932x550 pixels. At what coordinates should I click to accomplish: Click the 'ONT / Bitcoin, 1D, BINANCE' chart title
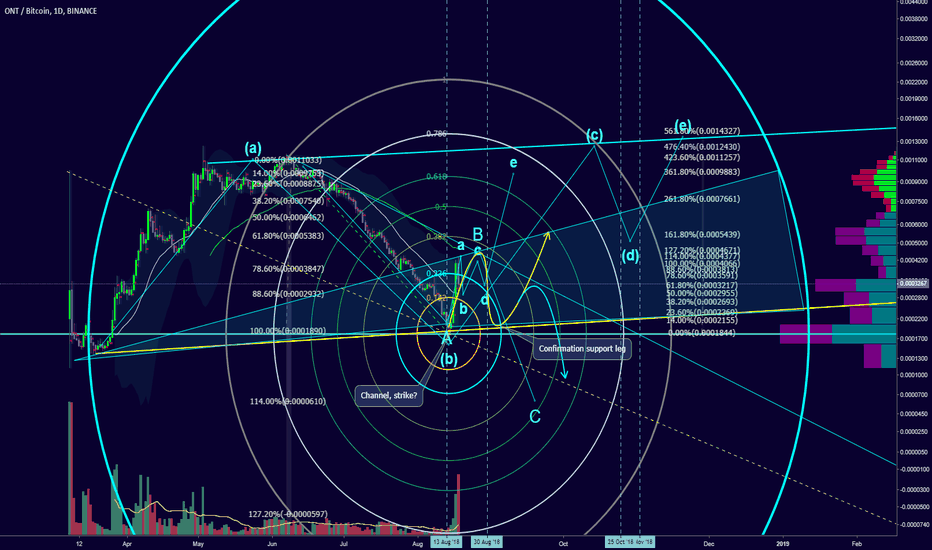point(51,11)
